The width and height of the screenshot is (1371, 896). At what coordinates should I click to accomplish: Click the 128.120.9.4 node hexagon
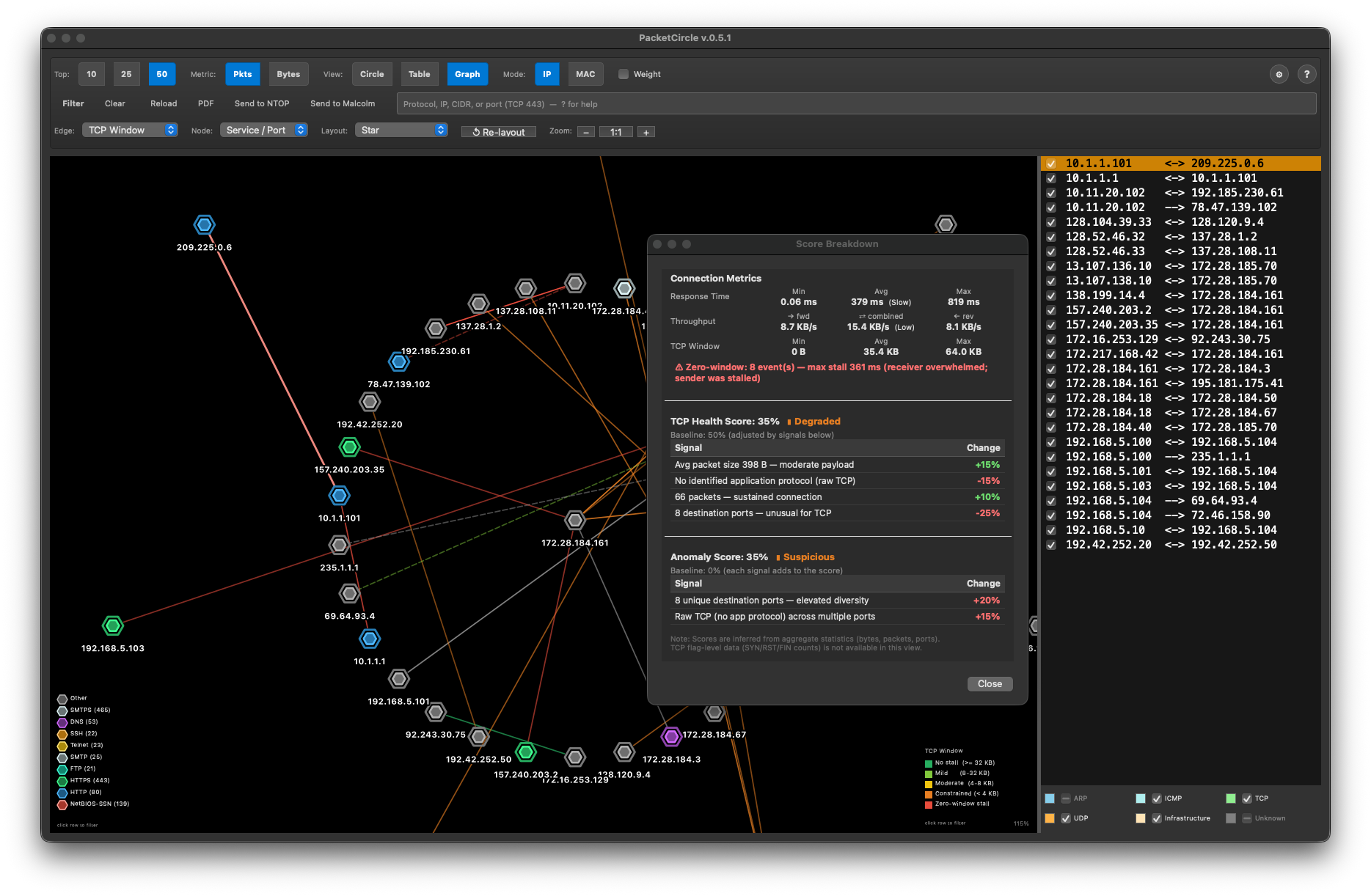pos(624,752)
